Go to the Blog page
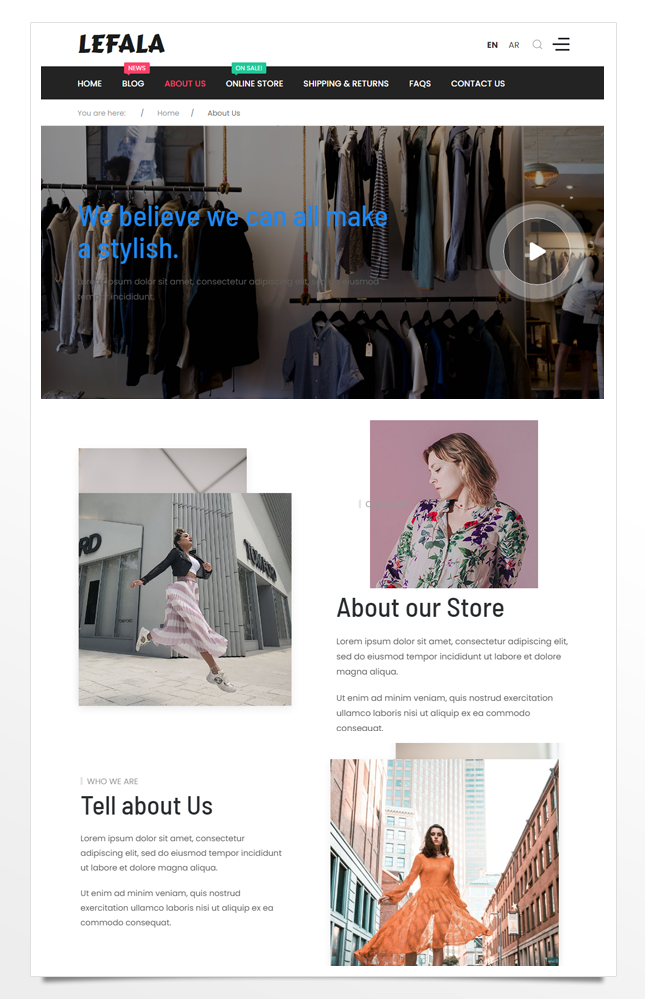645x999 pixels. [133, 83]
